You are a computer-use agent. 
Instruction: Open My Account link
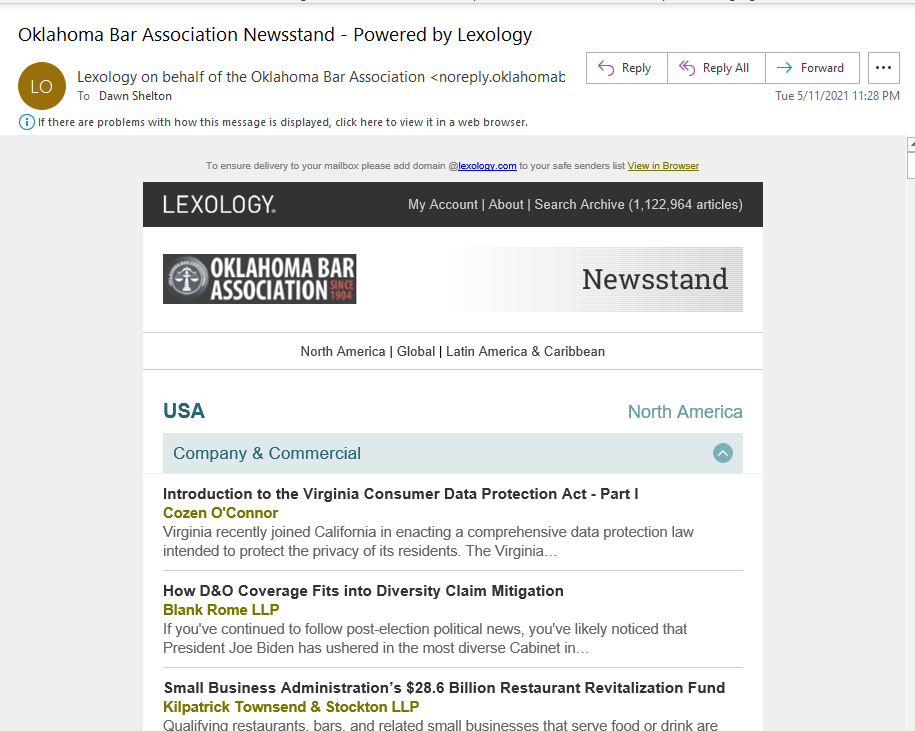coord(443,205)
